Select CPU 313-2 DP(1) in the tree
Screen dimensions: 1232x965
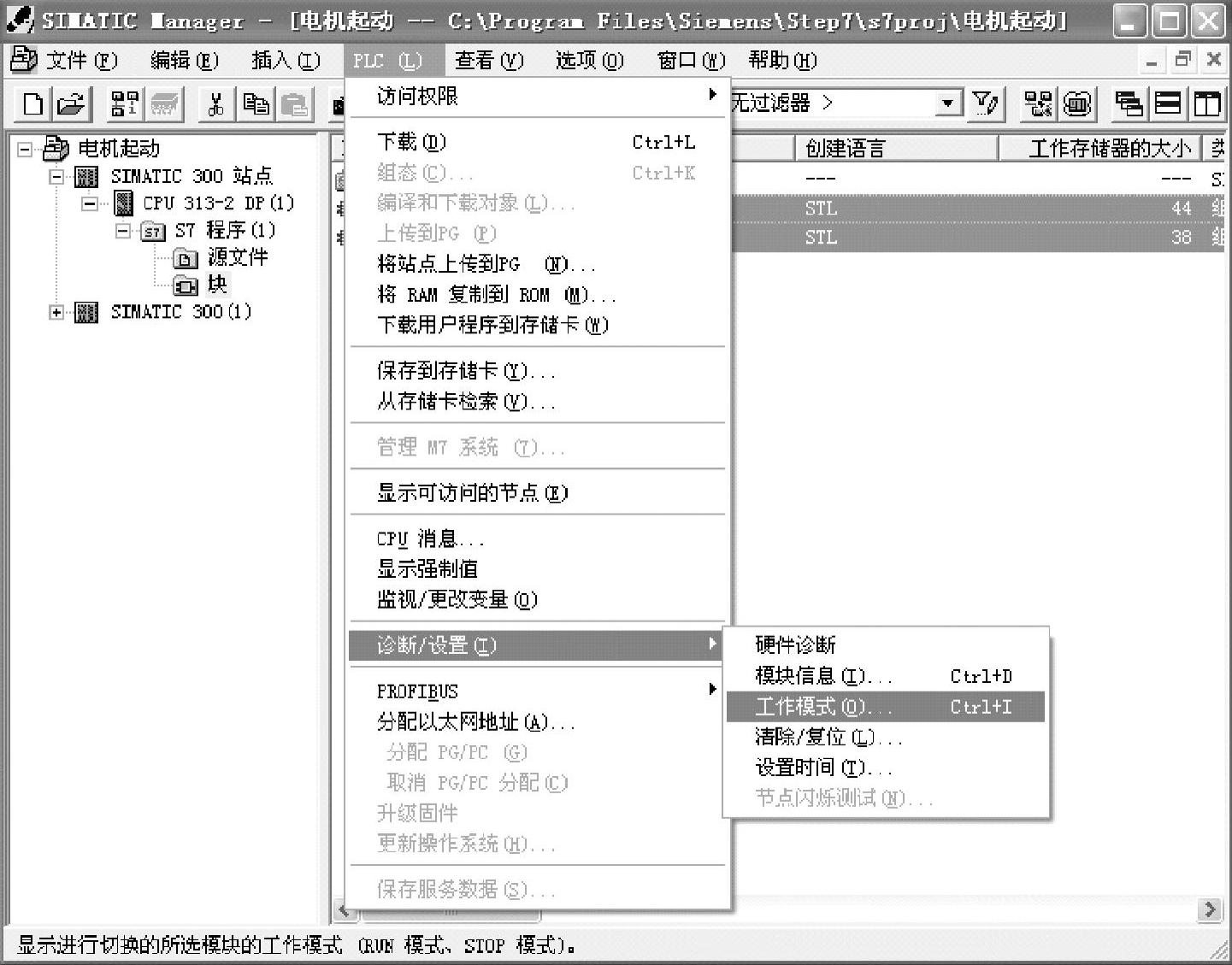click(218, 203)
